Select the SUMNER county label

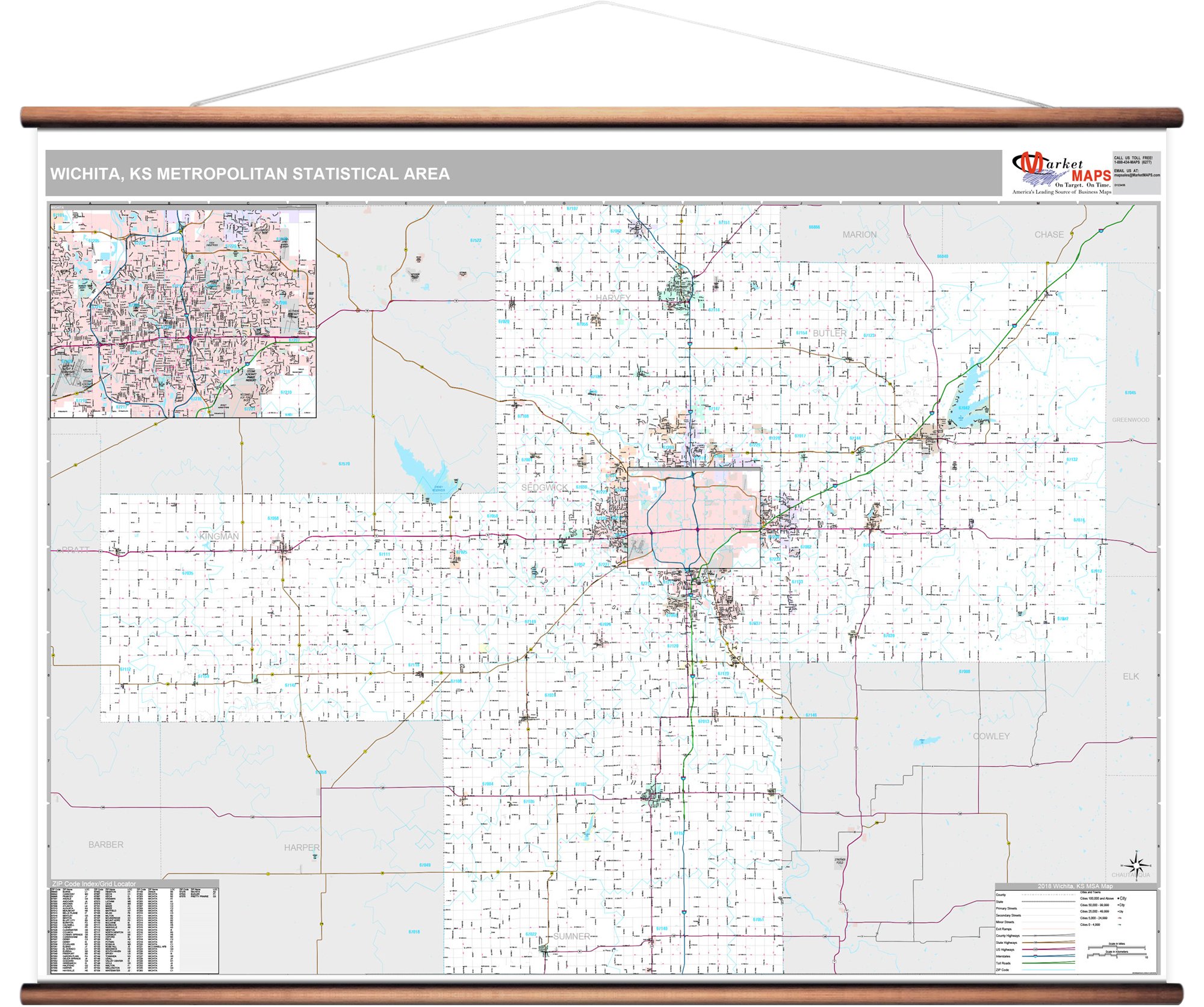pos(572,937)
